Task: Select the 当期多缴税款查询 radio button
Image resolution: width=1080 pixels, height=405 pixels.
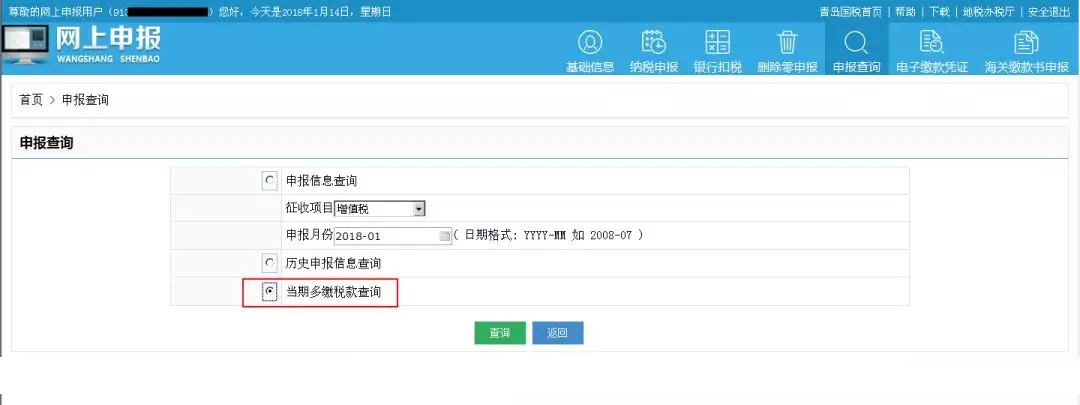Action: [269, 292]
